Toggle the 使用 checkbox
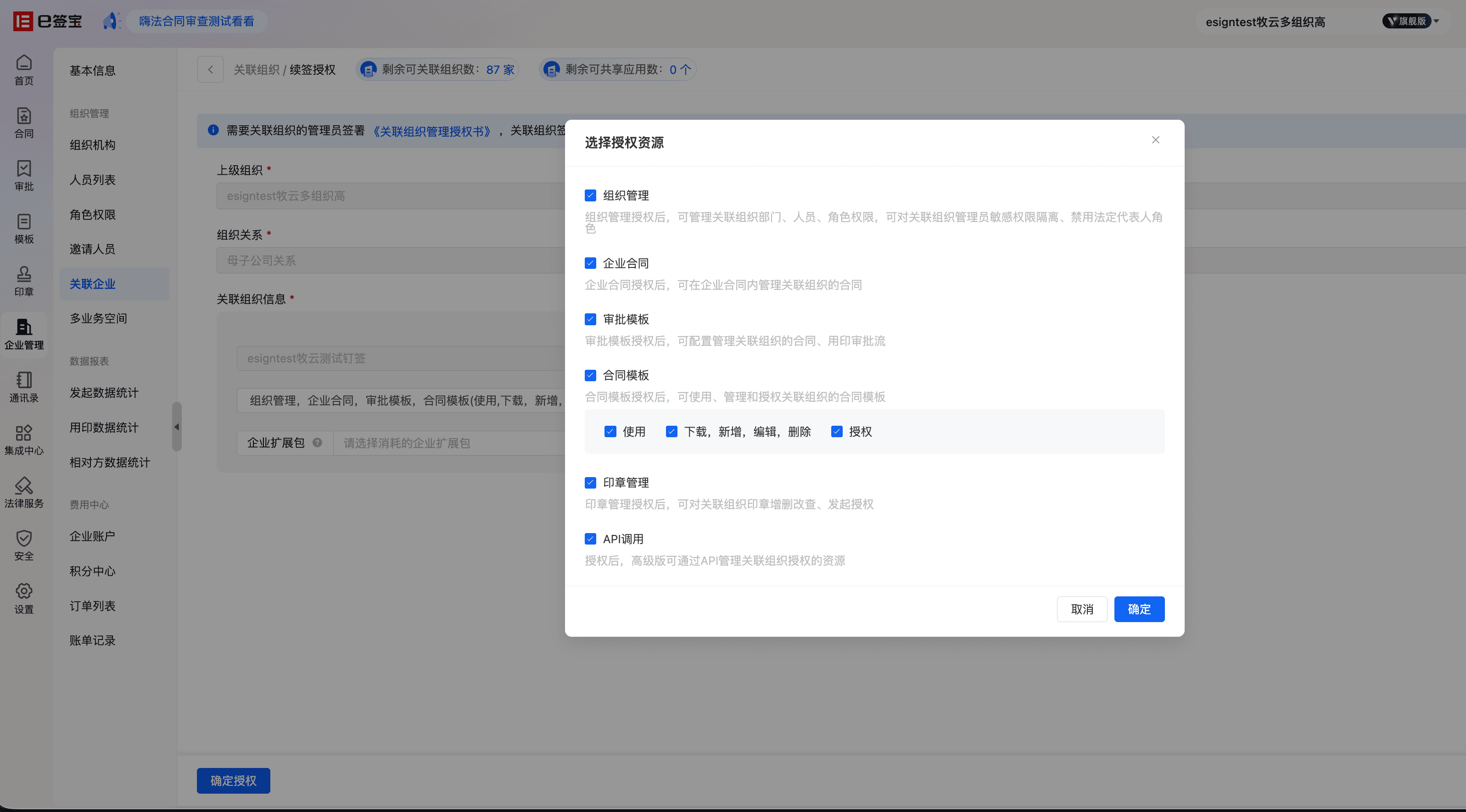Screen dimensions: 1466x812 (x=610, y=432)
